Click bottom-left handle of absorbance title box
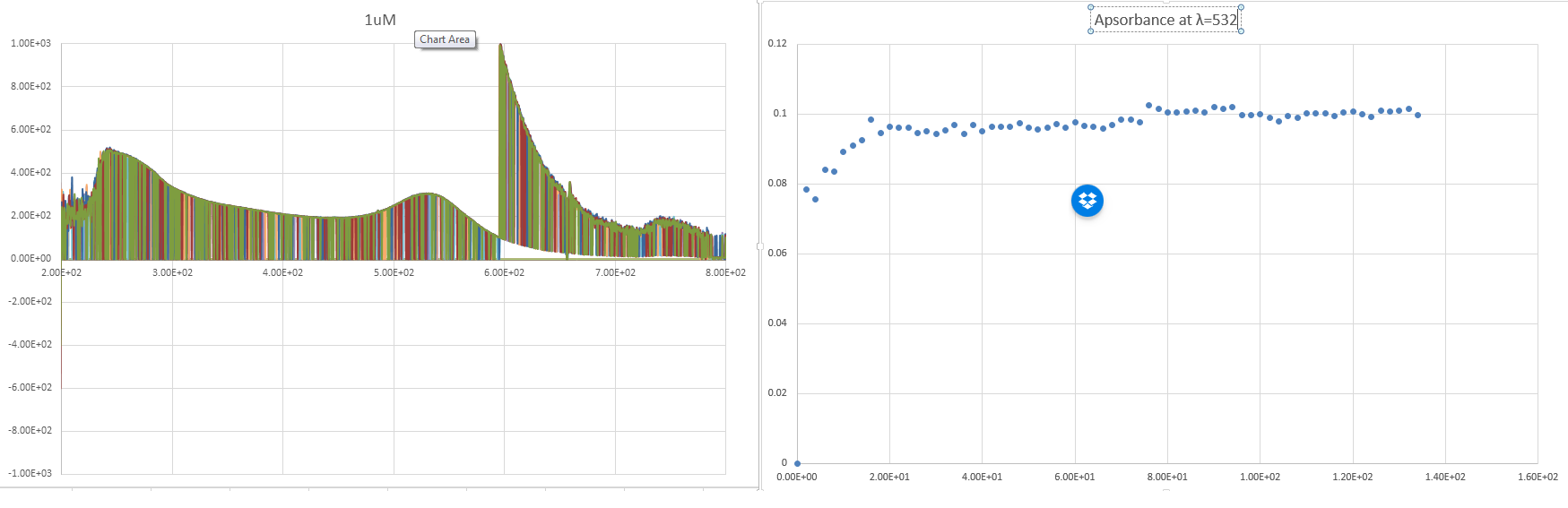1568x508 pixels. tap(1091, 31)
